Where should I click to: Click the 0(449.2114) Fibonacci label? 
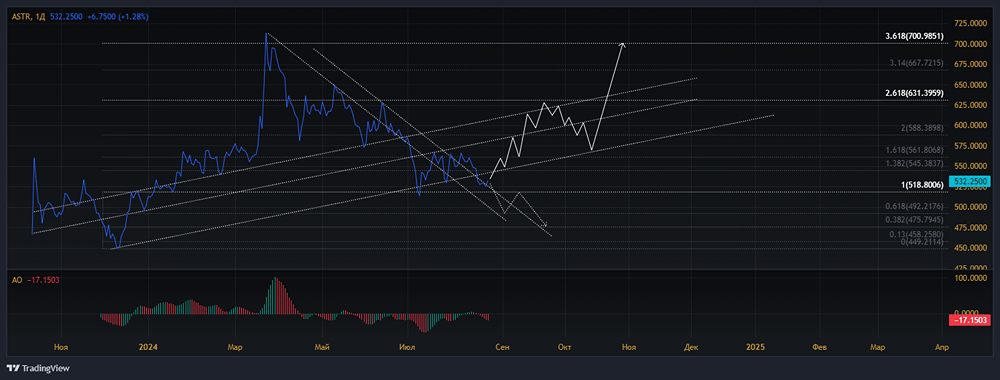(923, 241)
